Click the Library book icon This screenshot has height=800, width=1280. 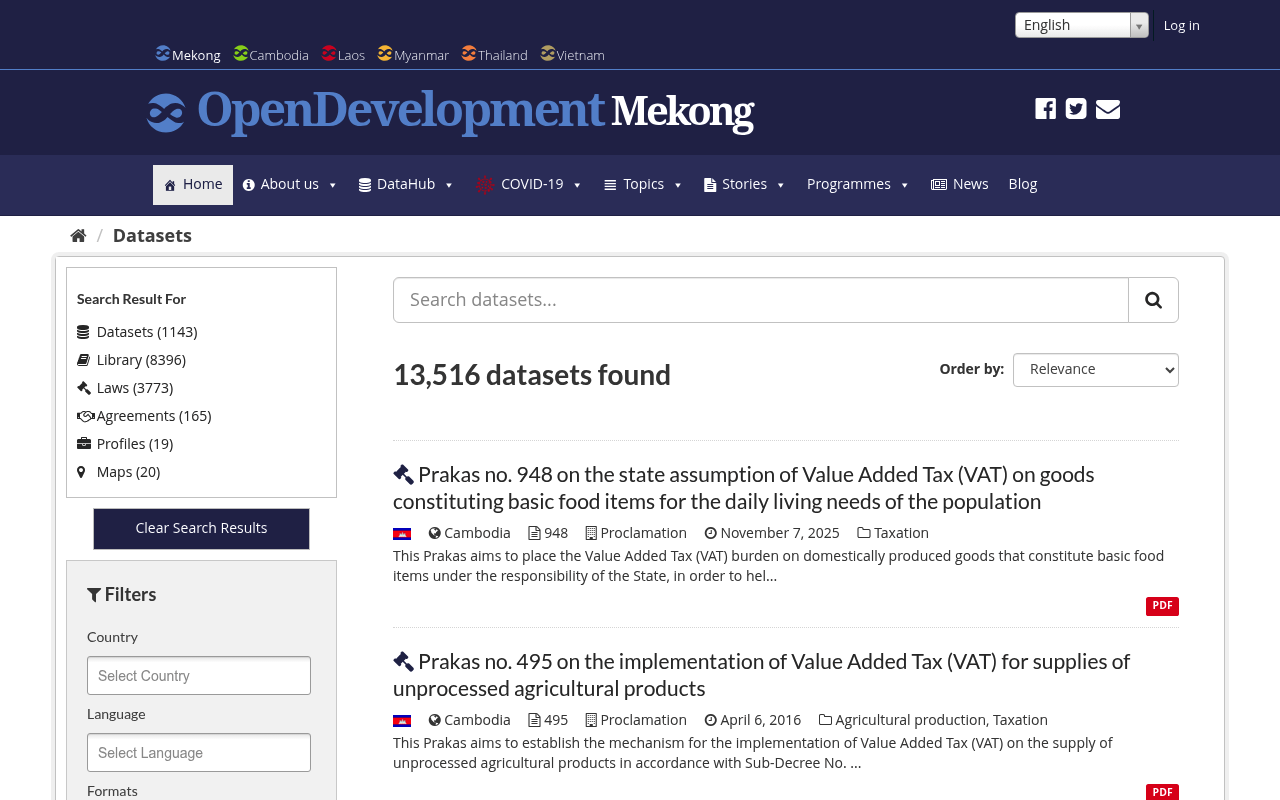pyautogui.click(x=83, y=360)
